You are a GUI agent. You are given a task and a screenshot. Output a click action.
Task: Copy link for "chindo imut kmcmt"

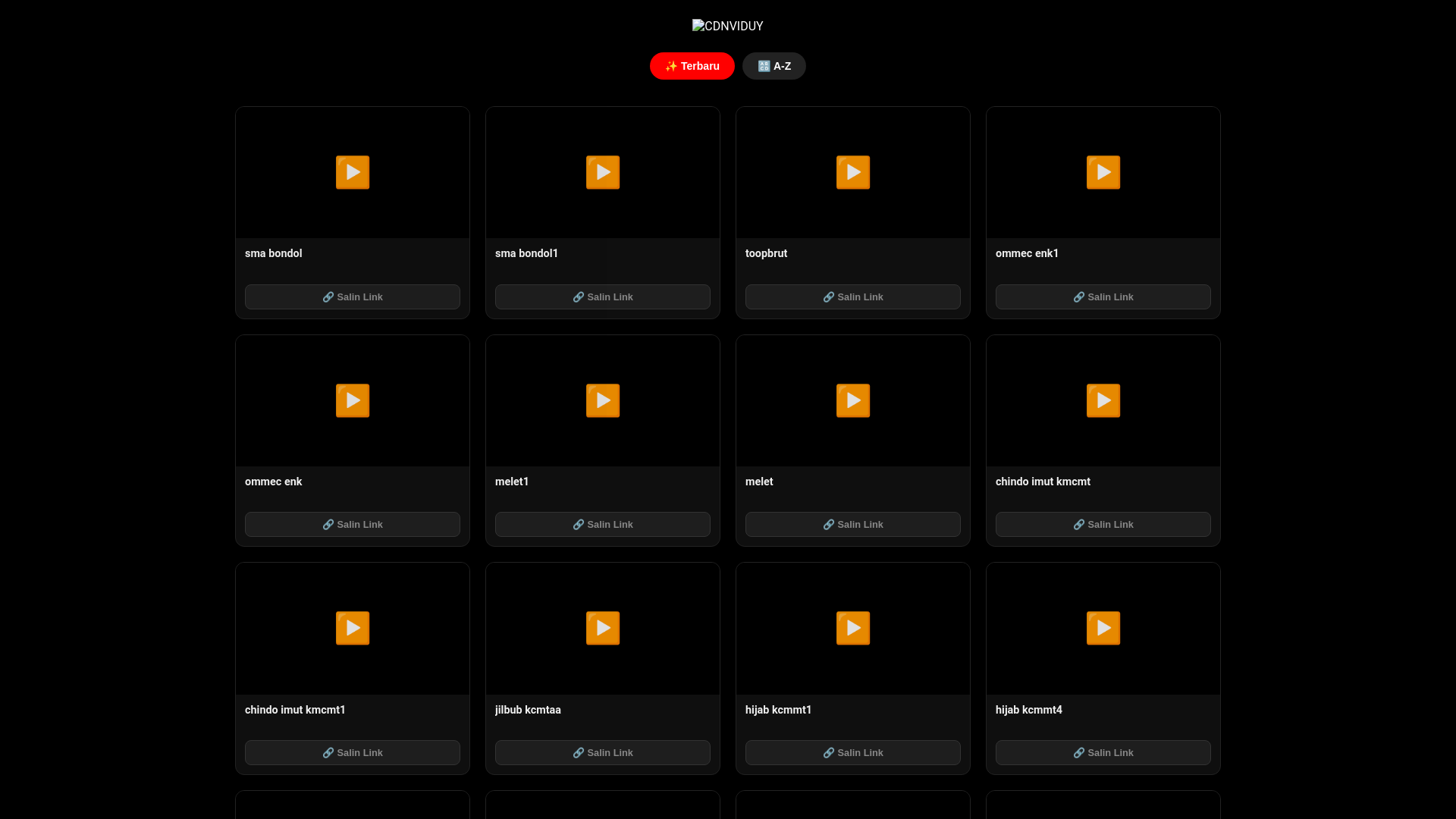click(1103, 524)
